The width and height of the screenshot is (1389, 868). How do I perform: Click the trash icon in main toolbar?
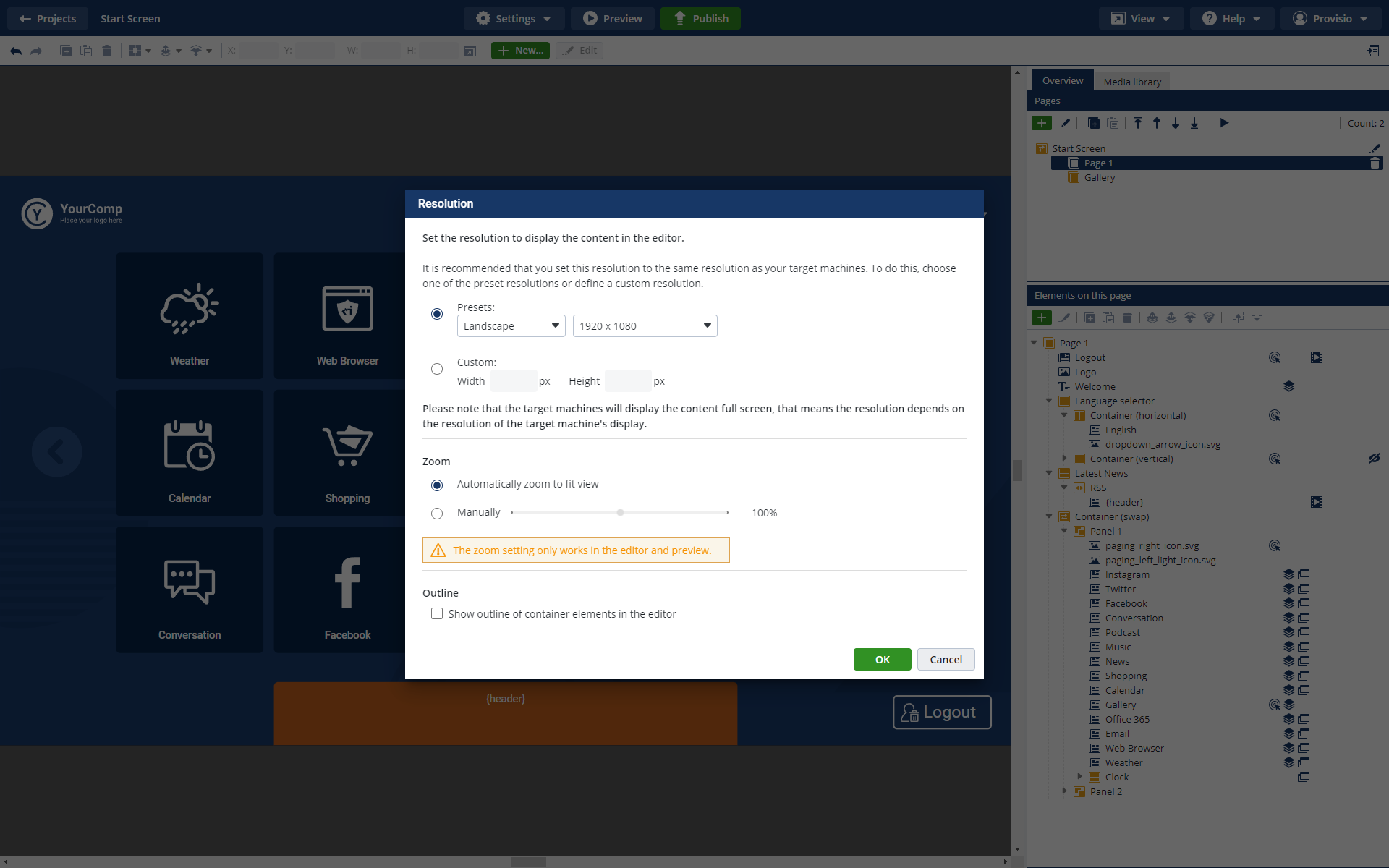pos(106,51)
